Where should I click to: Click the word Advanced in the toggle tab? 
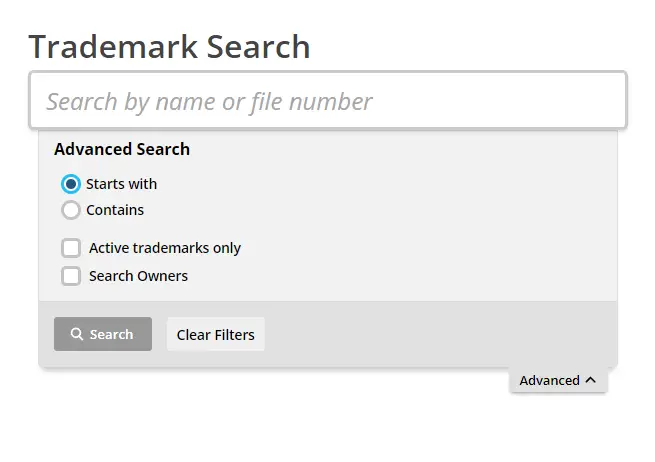point(549,380)
